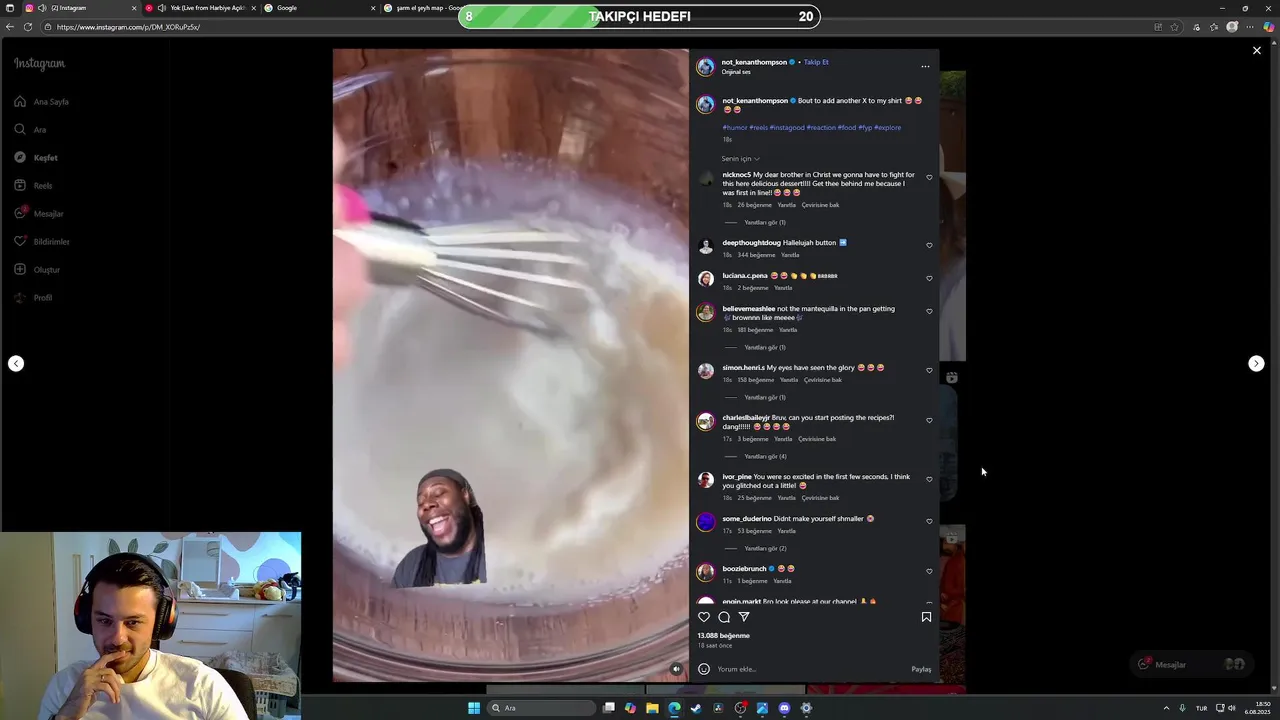Click the browser address bar URL
The image size is (1280, 720).
pyautogui.click(x=128, y=27)
